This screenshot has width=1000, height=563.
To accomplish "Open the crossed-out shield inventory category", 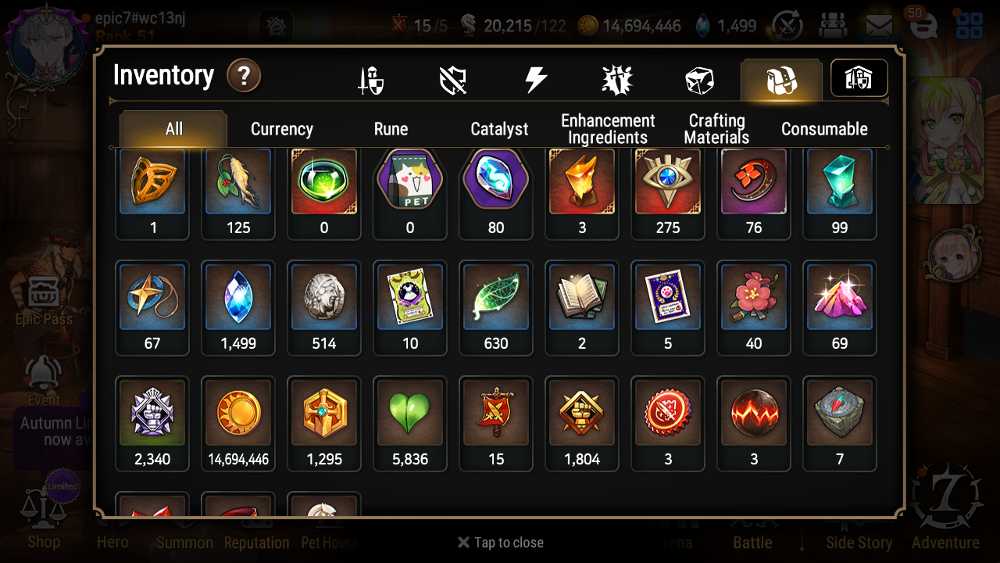I will click(x=453, y=81).
